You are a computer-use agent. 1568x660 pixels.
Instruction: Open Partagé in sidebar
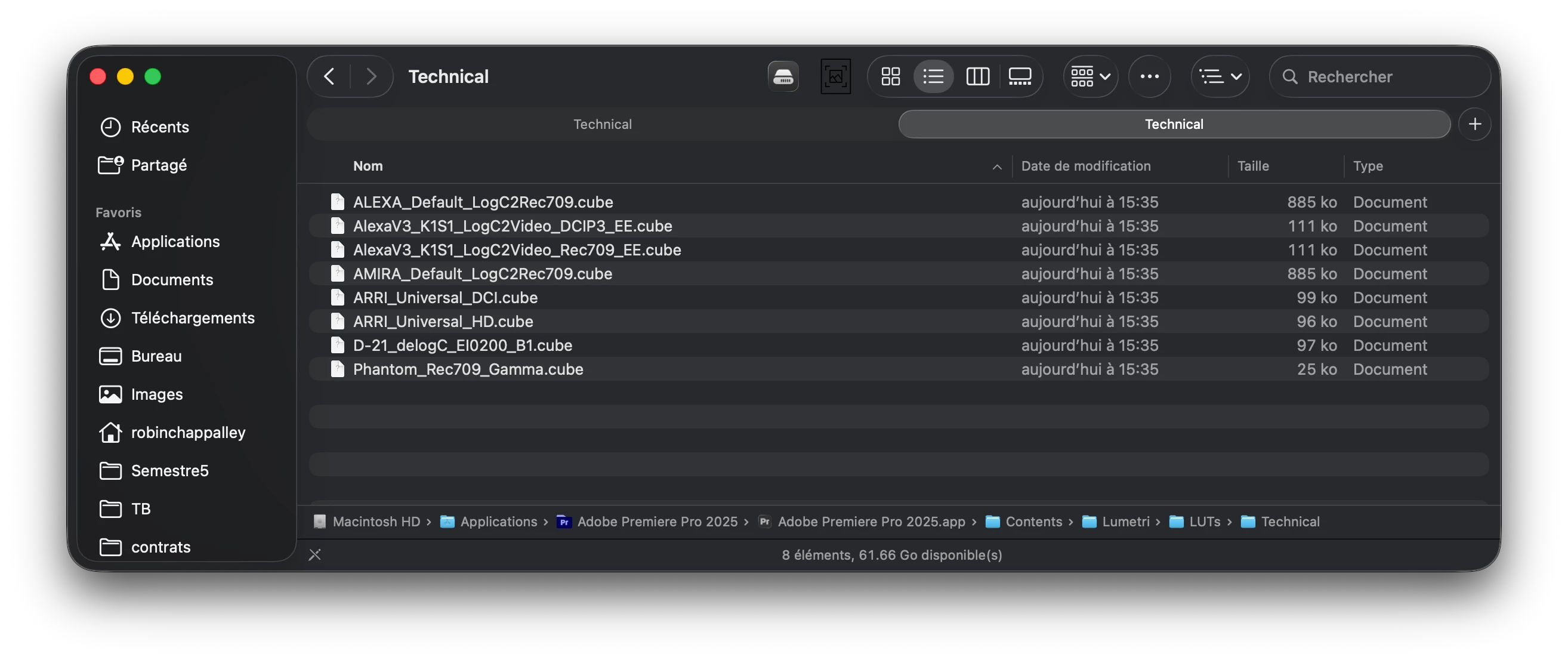point(186,165)
